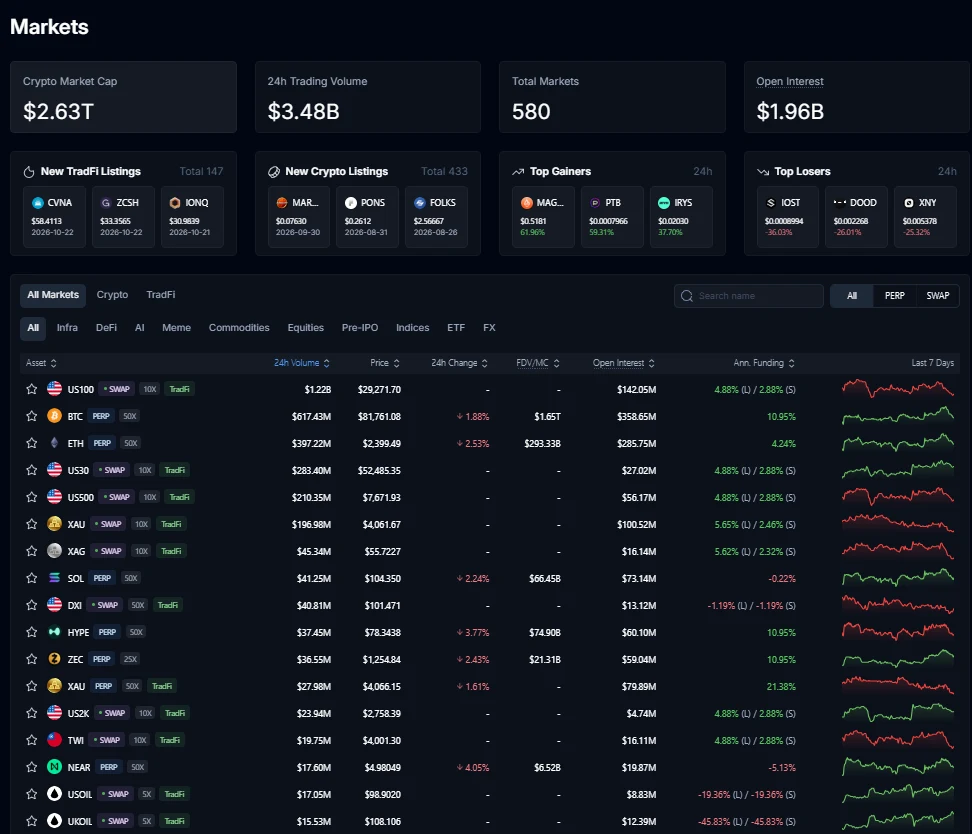
Task: Filter by DeFi category
Action: click(106, 327)
